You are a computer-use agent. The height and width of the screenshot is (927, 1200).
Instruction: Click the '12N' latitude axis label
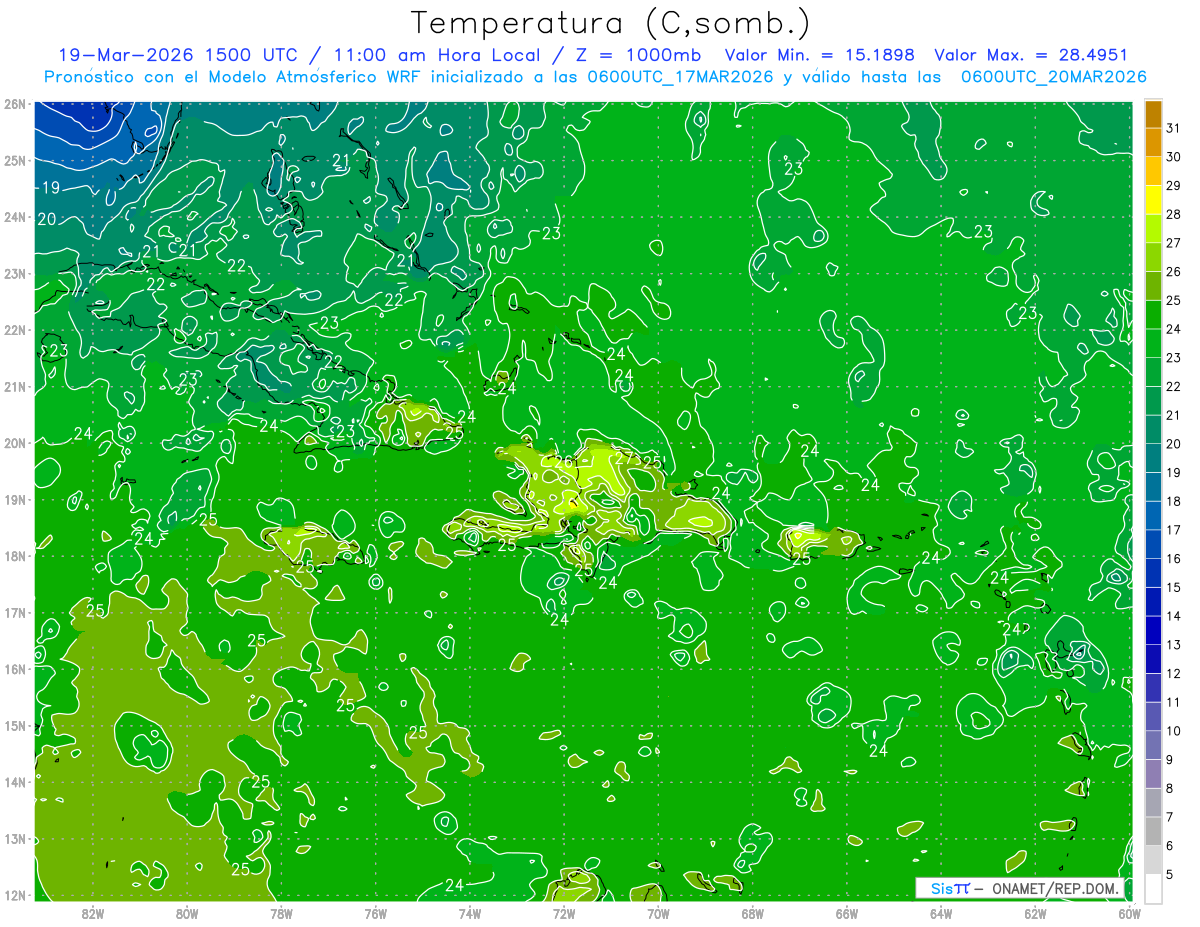coord(14,895)
